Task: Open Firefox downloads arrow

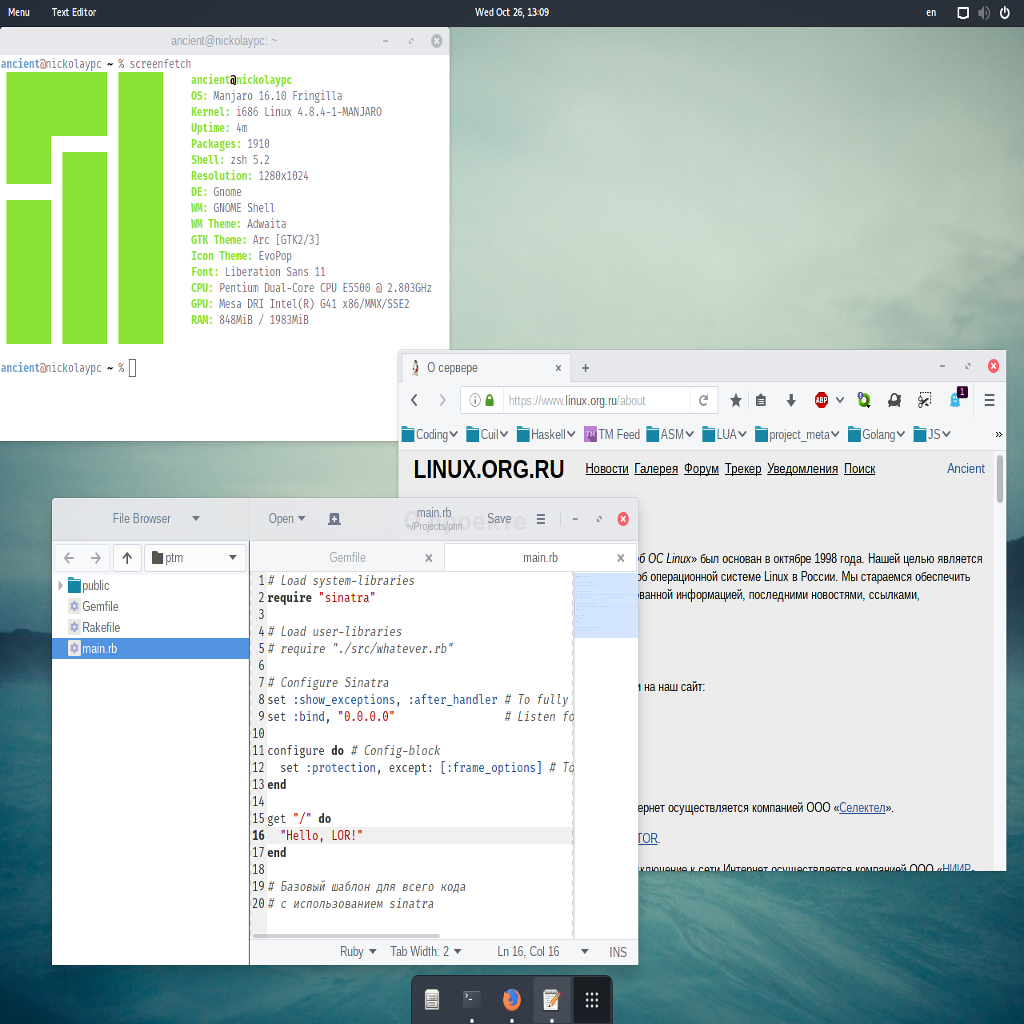Action: [x=791, y=400]
